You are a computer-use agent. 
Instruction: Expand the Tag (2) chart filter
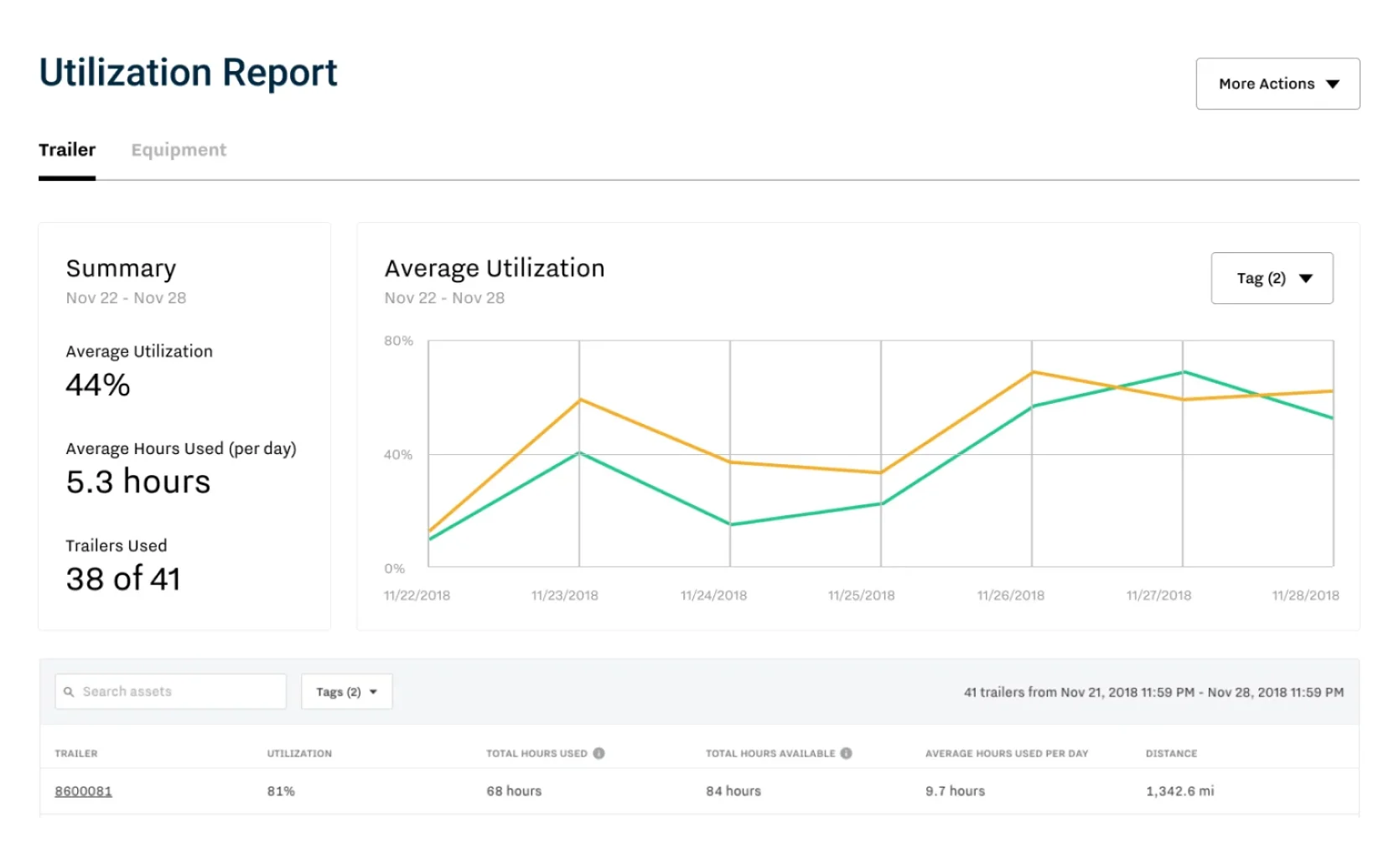(x=1272, y=278)
